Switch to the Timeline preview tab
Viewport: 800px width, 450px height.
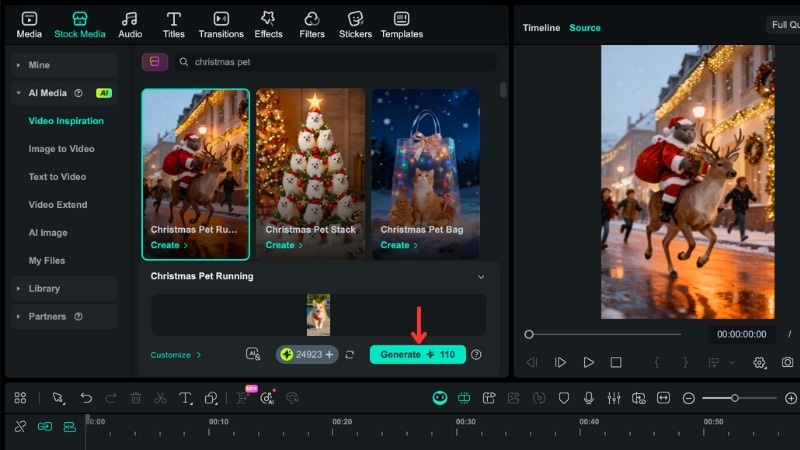pos(541,28)
